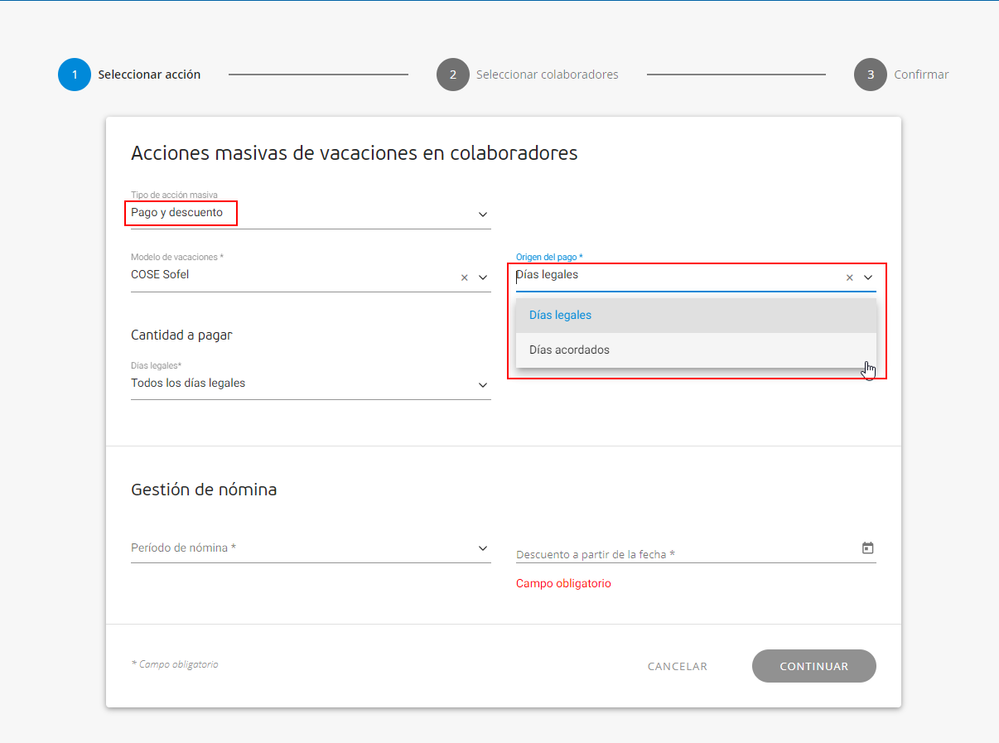Click the step 3 circle icon

pyautogui.click(x=871, y=75)
